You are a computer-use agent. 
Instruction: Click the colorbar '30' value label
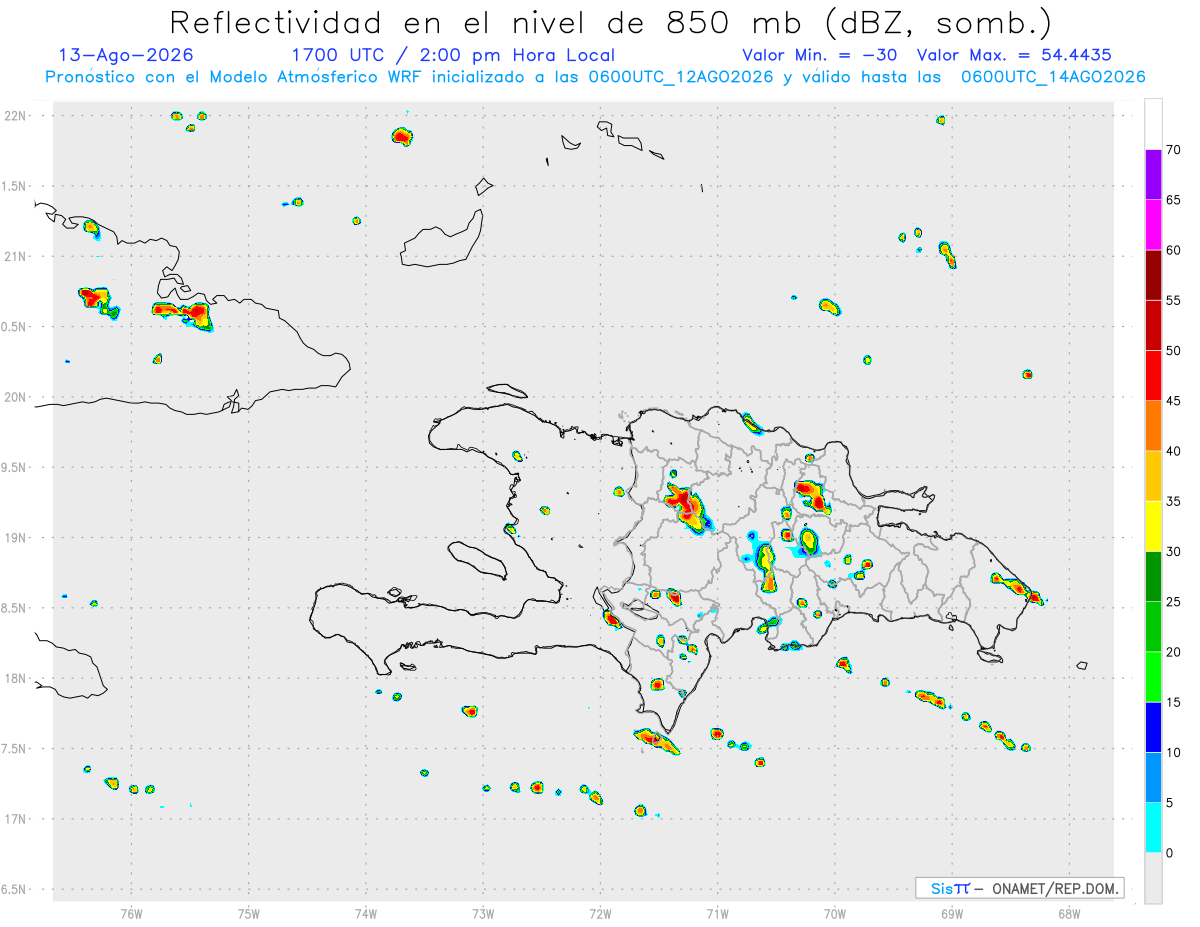click(x=1174, y=552)
